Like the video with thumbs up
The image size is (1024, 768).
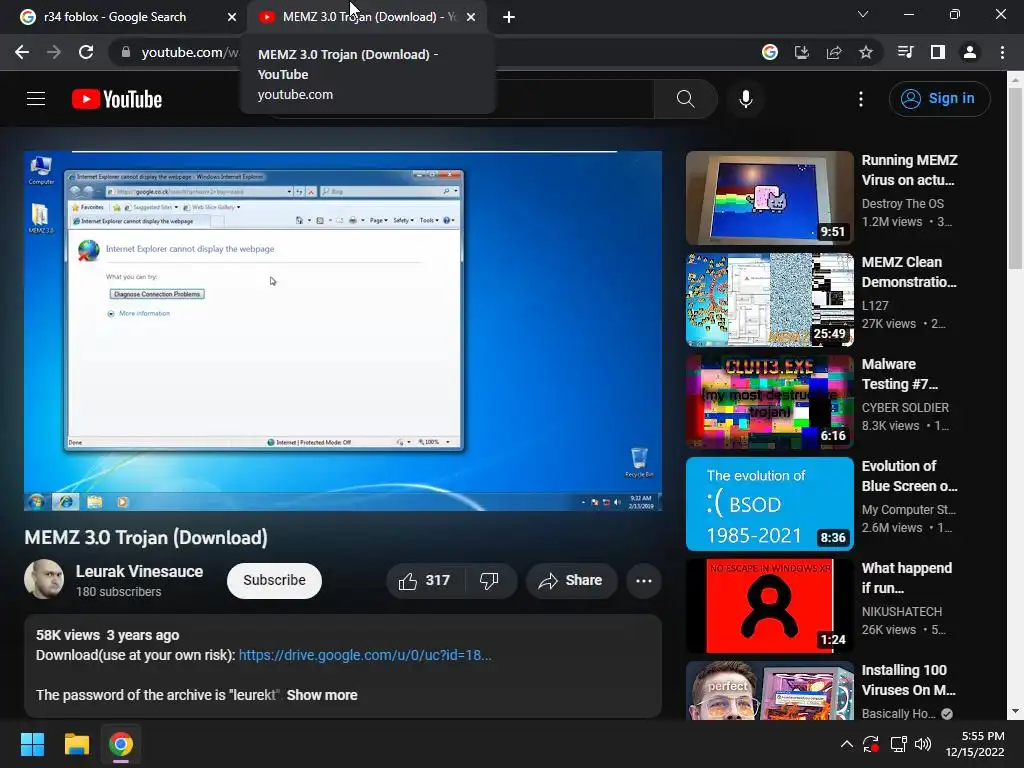point(425,581)
